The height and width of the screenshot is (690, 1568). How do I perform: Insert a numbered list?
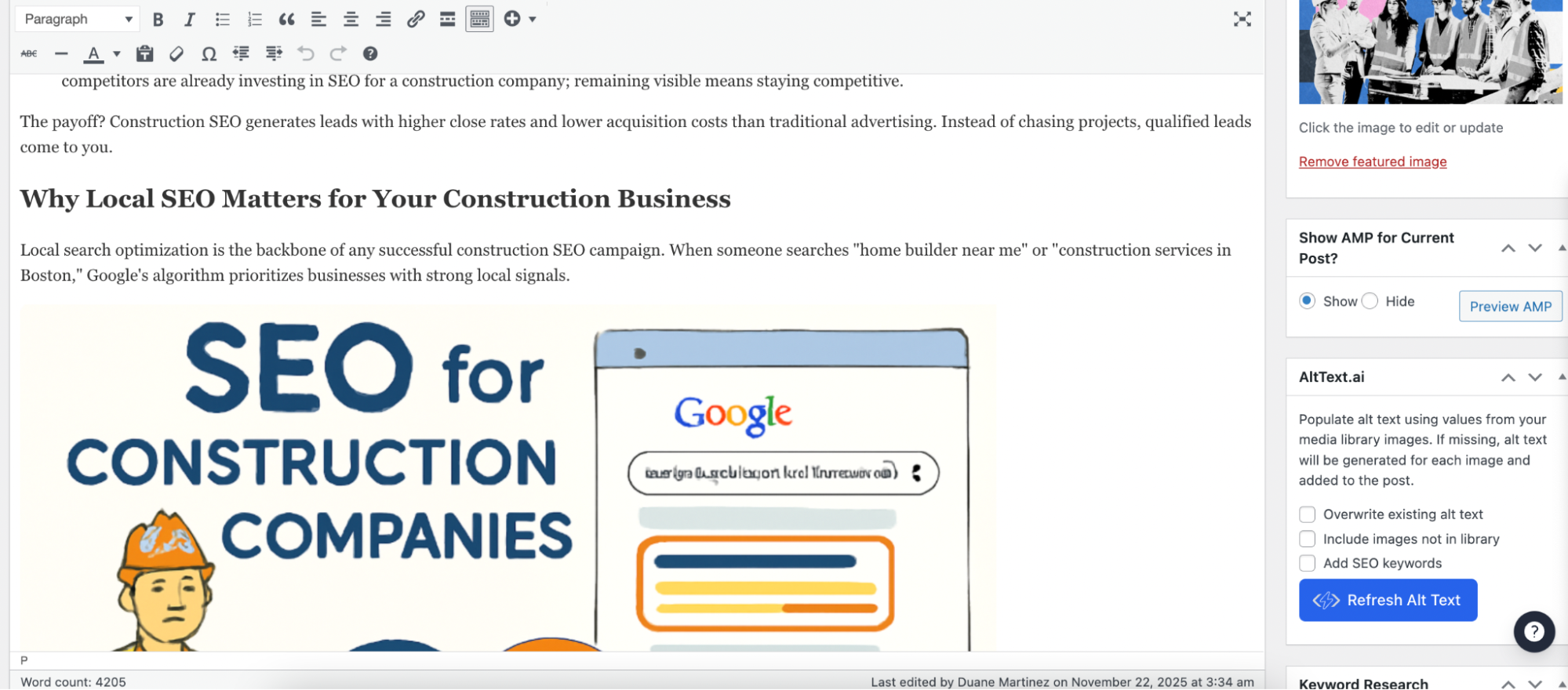254,19
